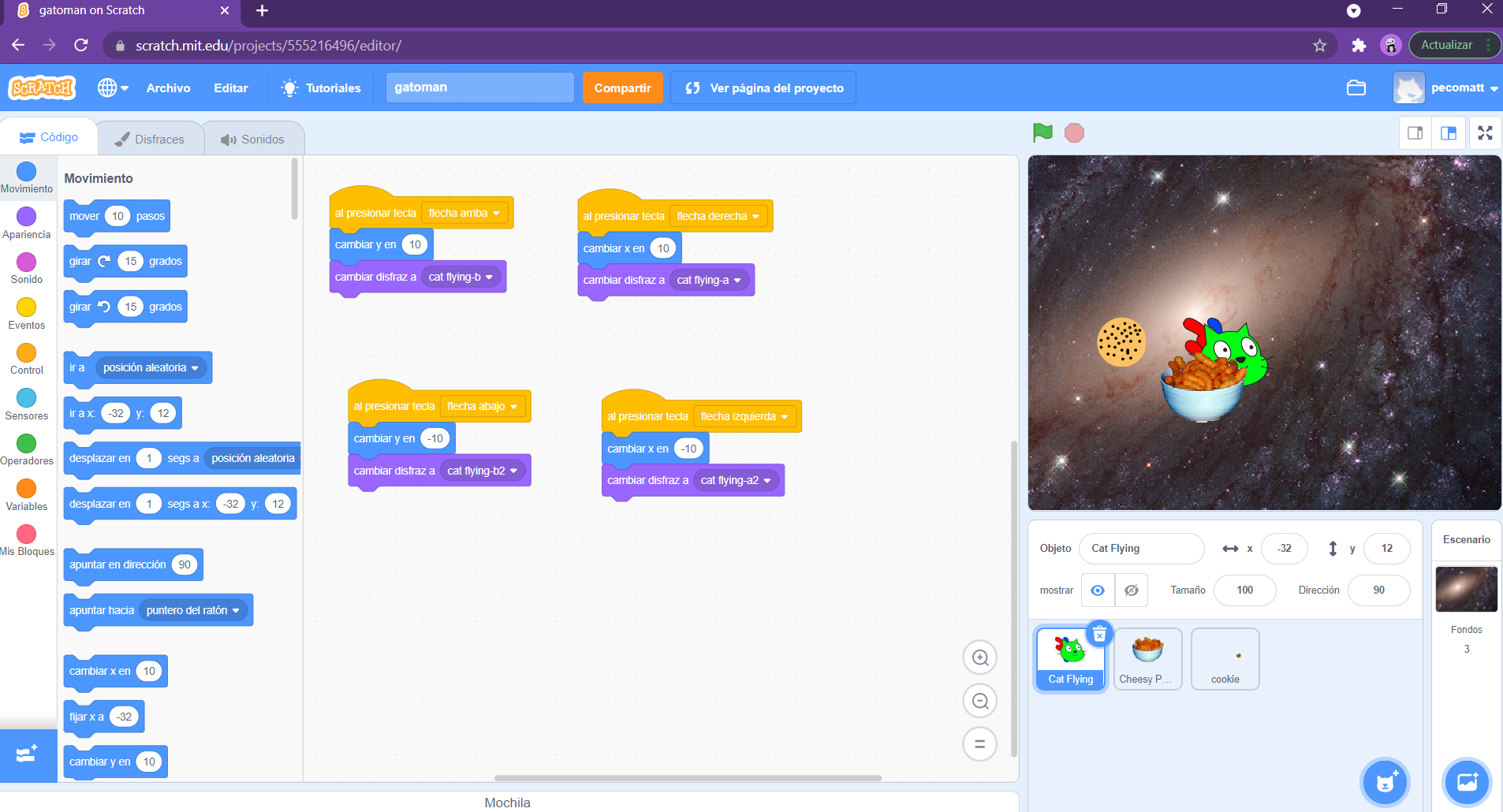Open the flecha derecha key dropdown

pos(718,216)
